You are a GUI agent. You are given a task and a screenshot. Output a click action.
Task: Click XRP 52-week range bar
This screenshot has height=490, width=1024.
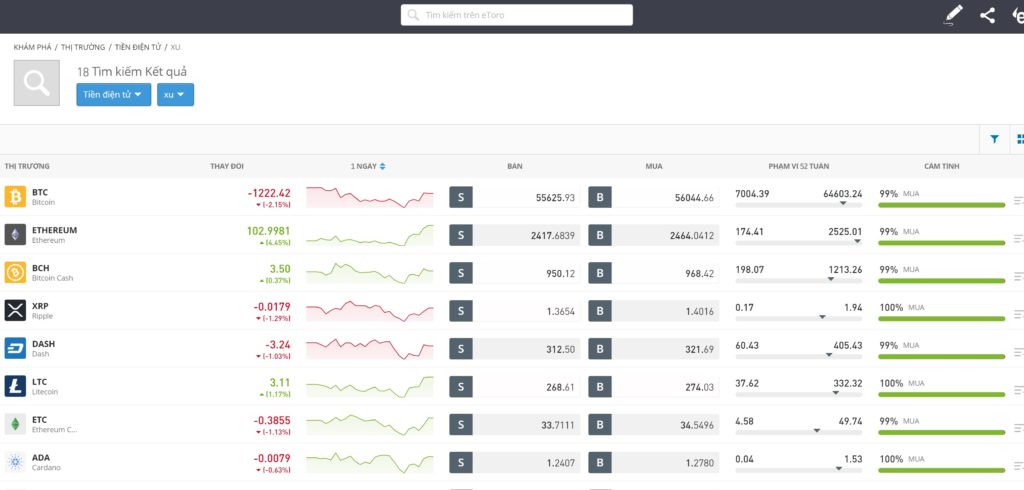[x=799, y=318]
